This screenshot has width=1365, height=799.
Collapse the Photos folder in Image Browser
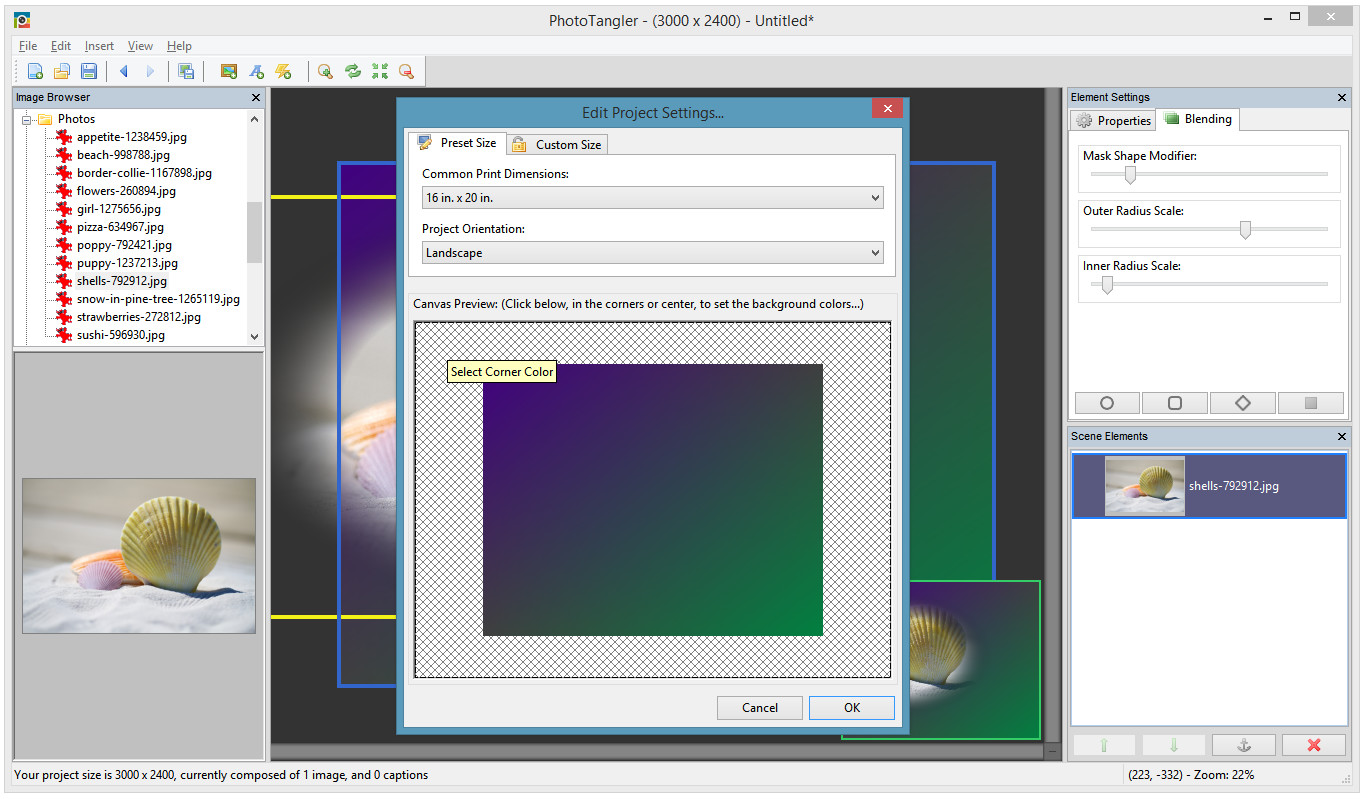click(x=26, y=118)
